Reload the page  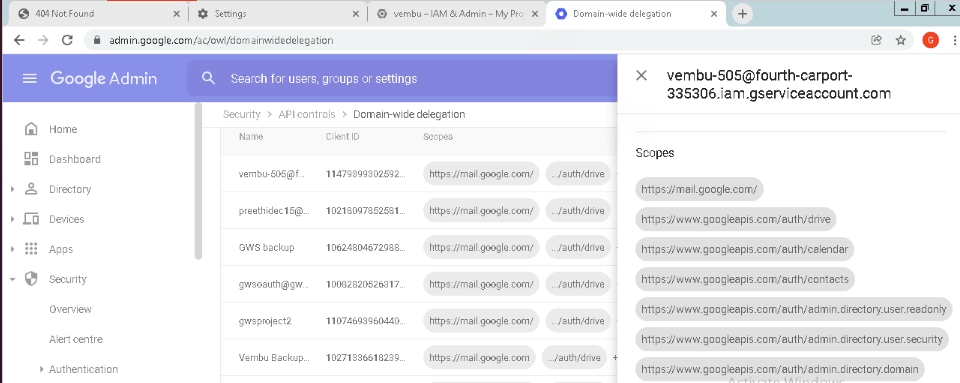click(67, 40)
